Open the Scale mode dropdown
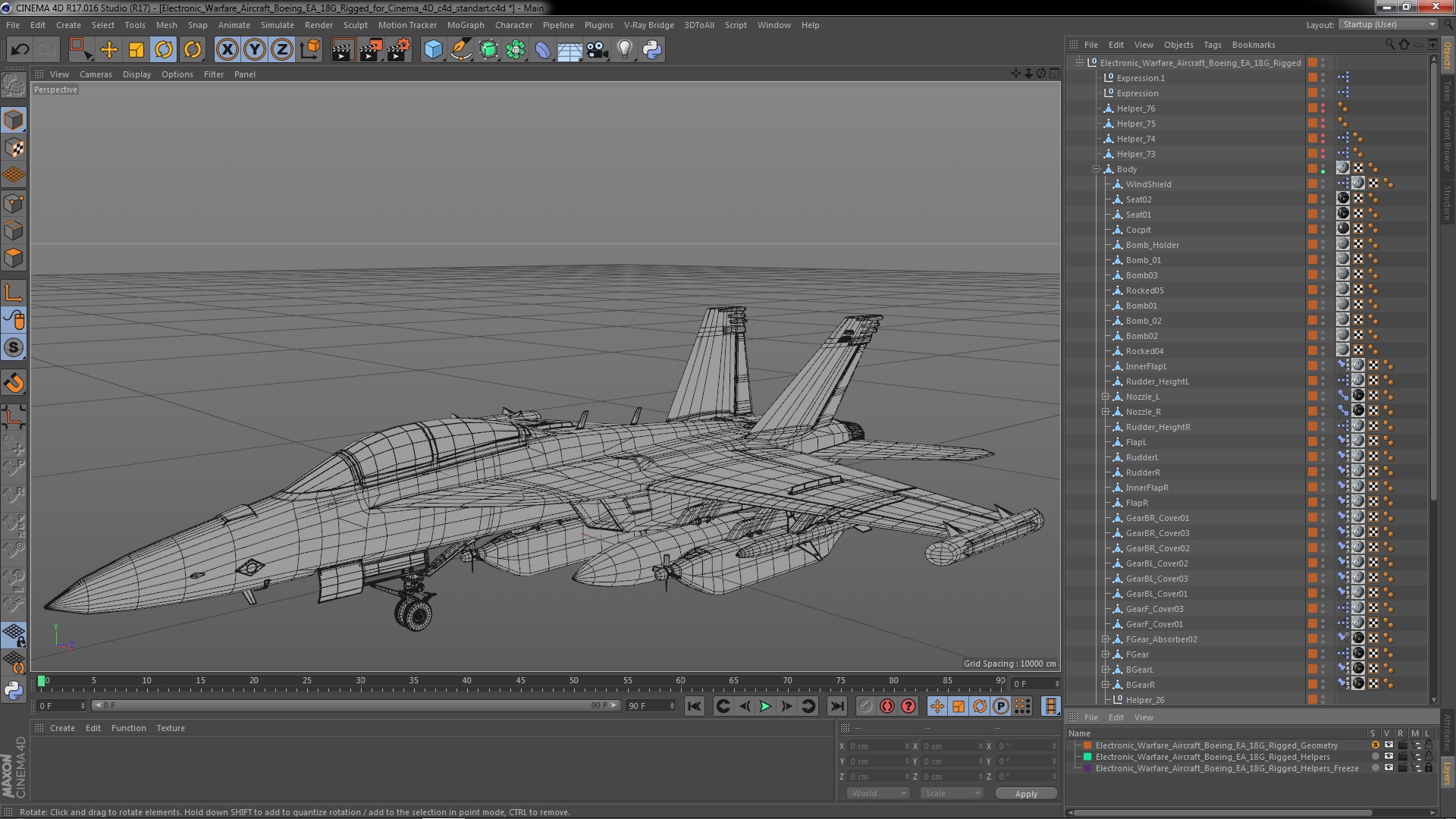This screenshot has height=819, width=1456. point(952,793)
